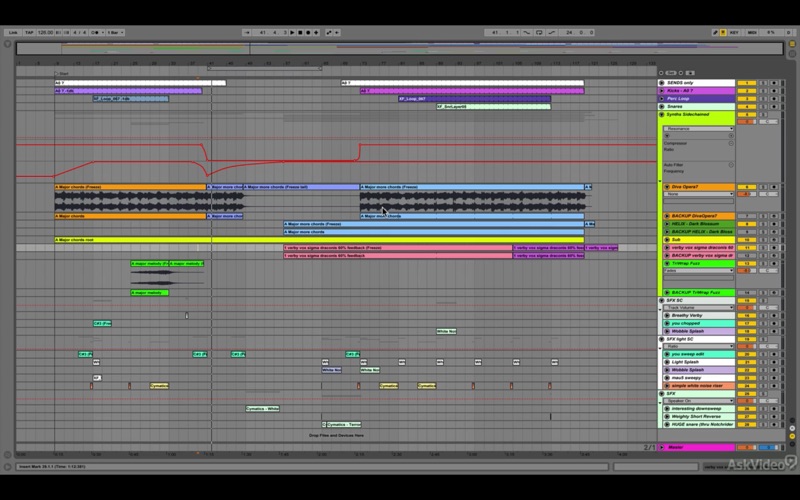Unfold the Perc Loop track
Image resolution: width=800 pixels, height=500 pixels.
[662, 99]
